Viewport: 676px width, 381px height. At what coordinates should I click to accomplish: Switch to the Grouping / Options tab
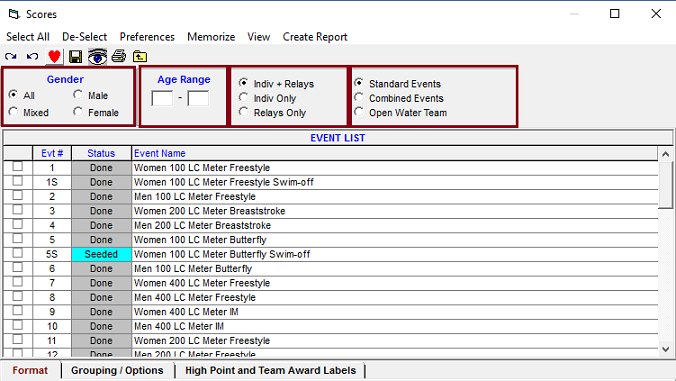117,371
